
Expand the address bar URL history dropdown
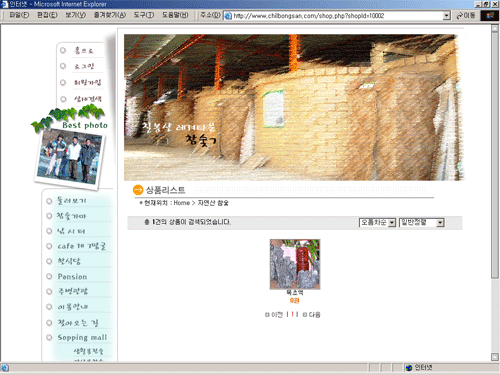446,16
